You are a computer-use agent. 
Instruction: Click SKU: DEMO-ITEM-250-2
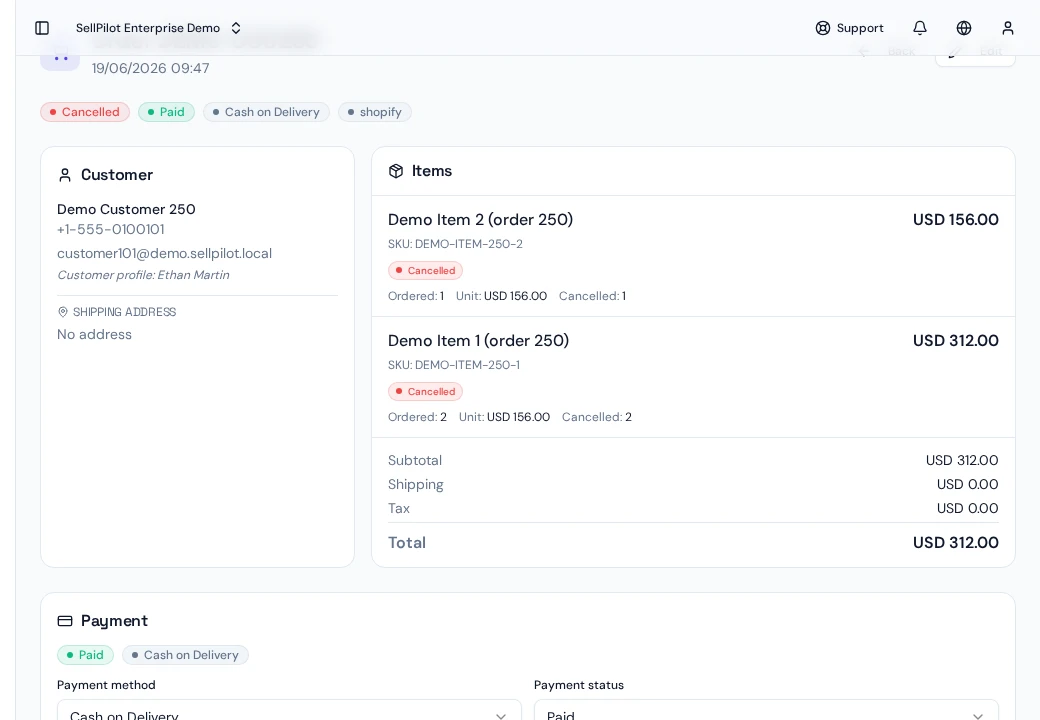455,244
